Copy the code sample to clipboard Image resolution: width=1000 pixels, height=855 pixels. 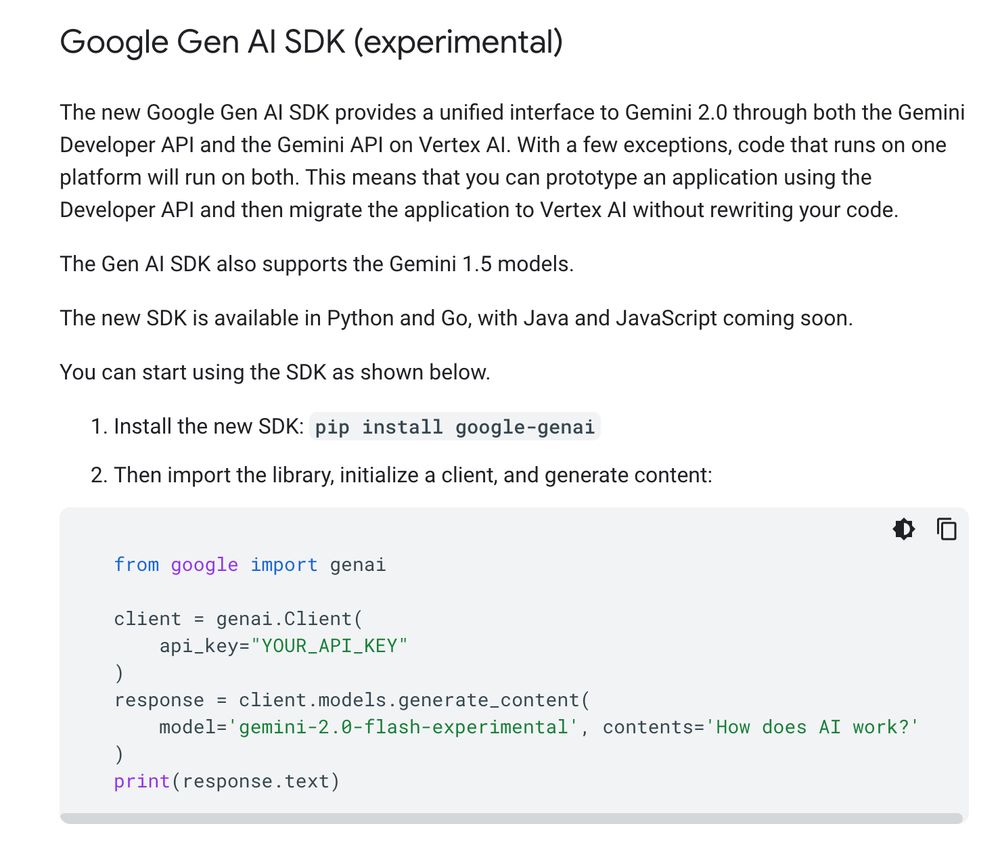[x=946, y=529]
